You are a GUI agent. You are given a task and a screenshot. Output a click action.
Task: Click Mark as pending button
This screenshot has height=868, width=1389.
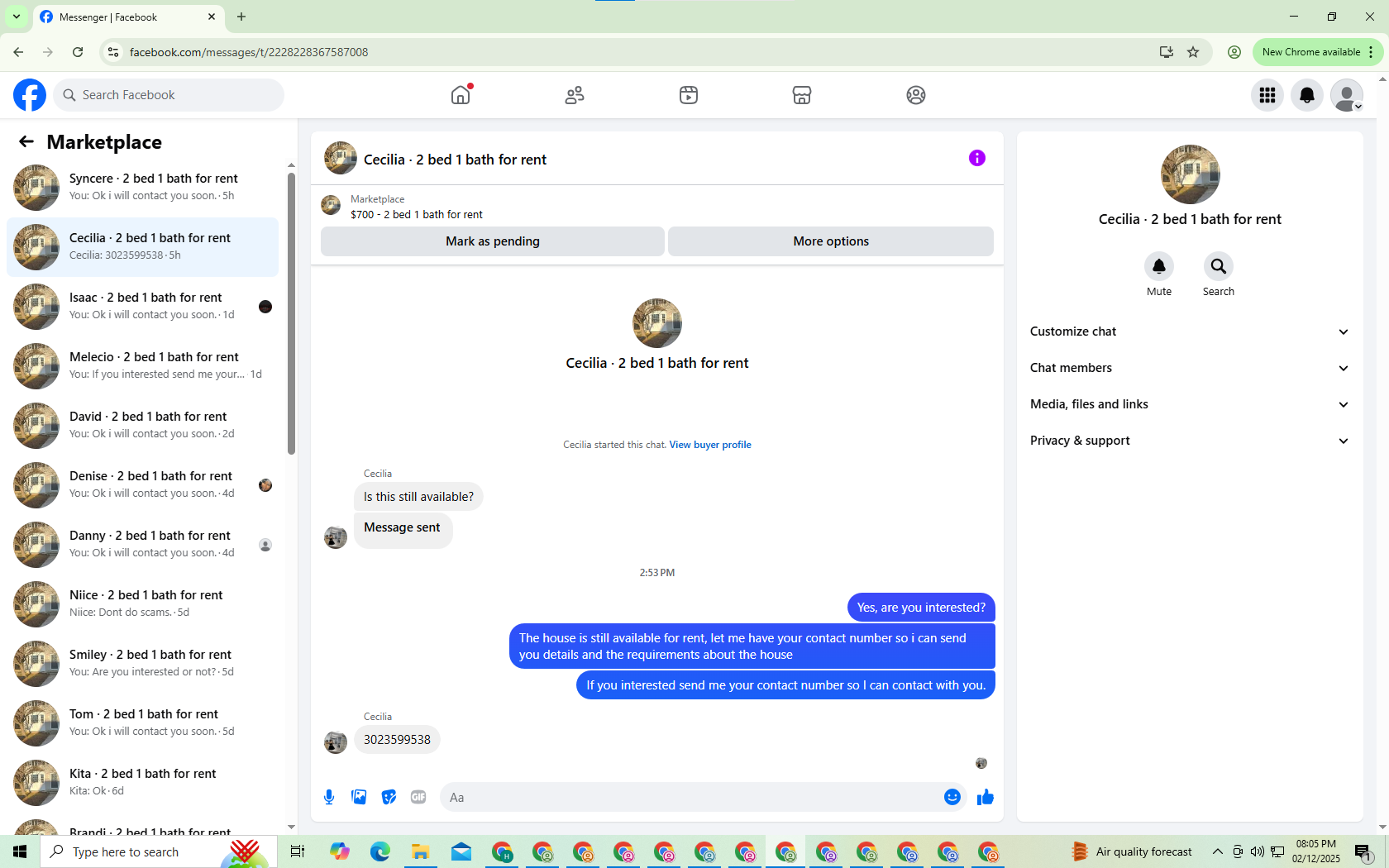pos(493,241)
